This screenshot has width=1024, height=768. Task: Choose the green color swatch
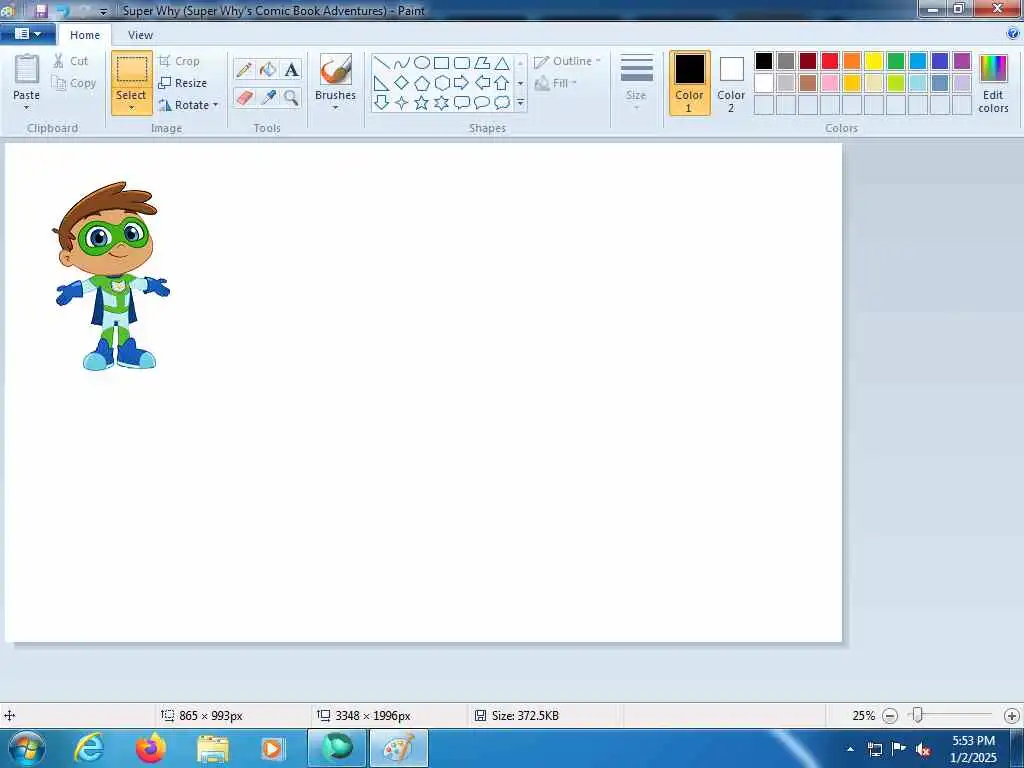[896, 61]
